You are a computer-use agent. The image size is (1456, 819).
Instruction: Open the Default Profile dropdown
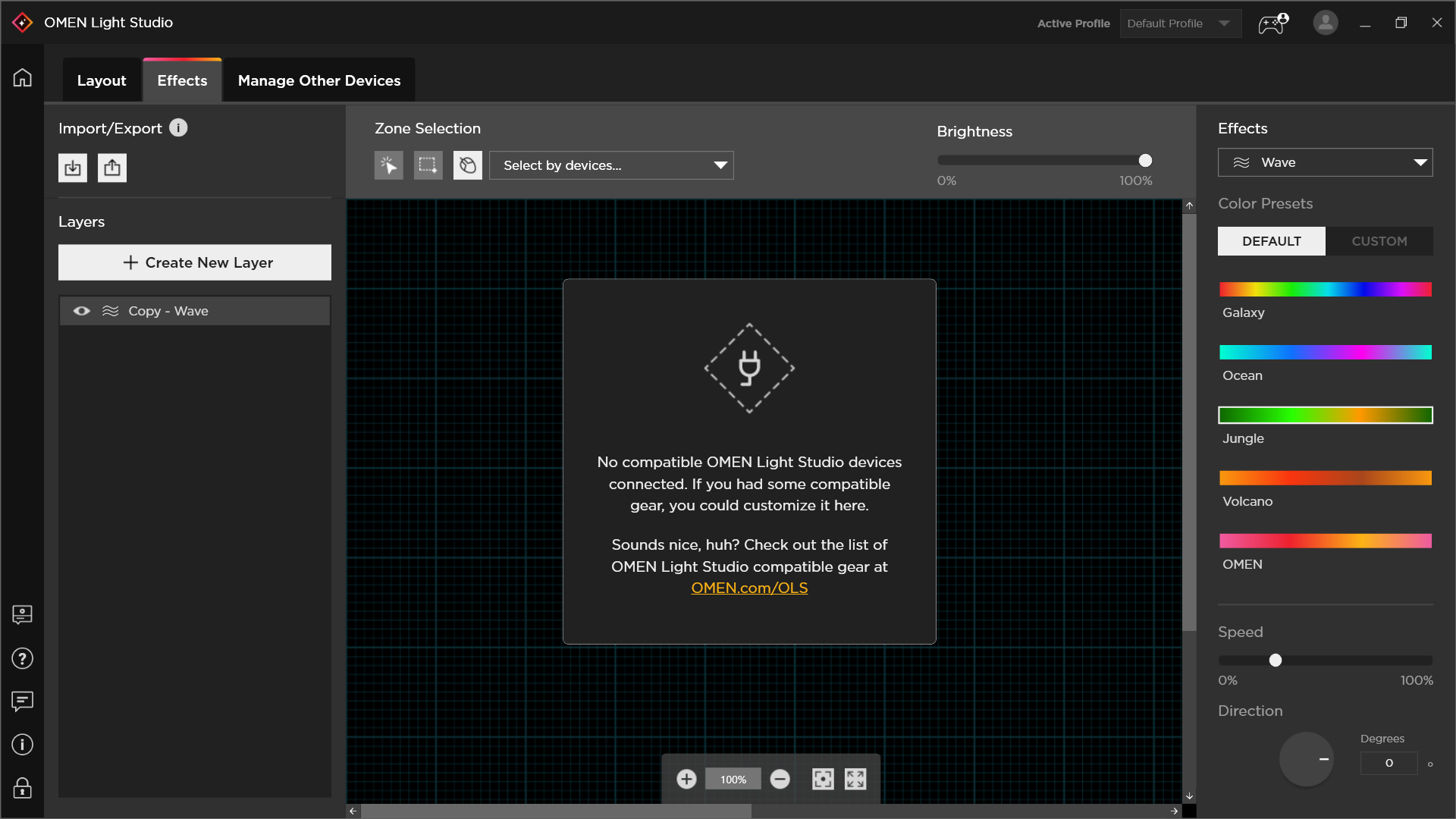tap(1178, 24)
